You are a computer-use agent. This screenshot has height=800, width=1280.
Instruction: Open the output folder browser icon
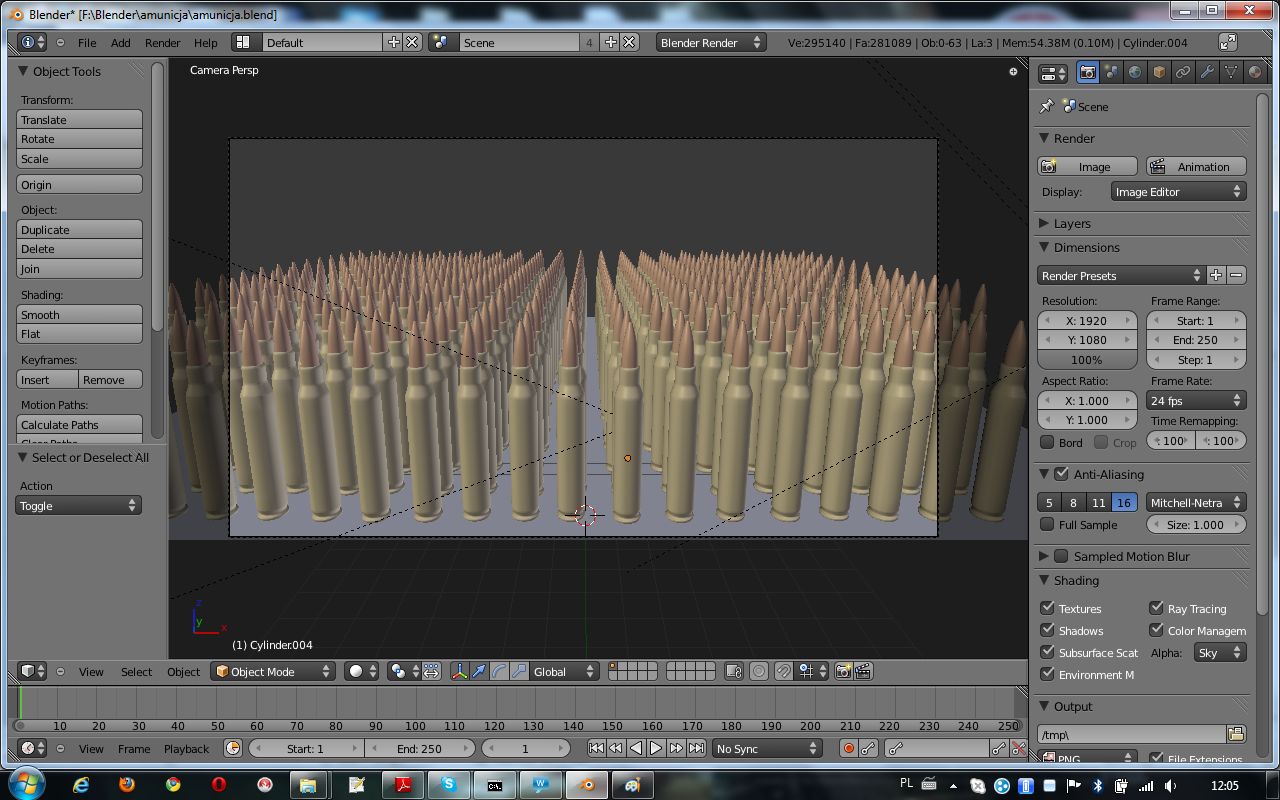click(x=1236, y=735)
